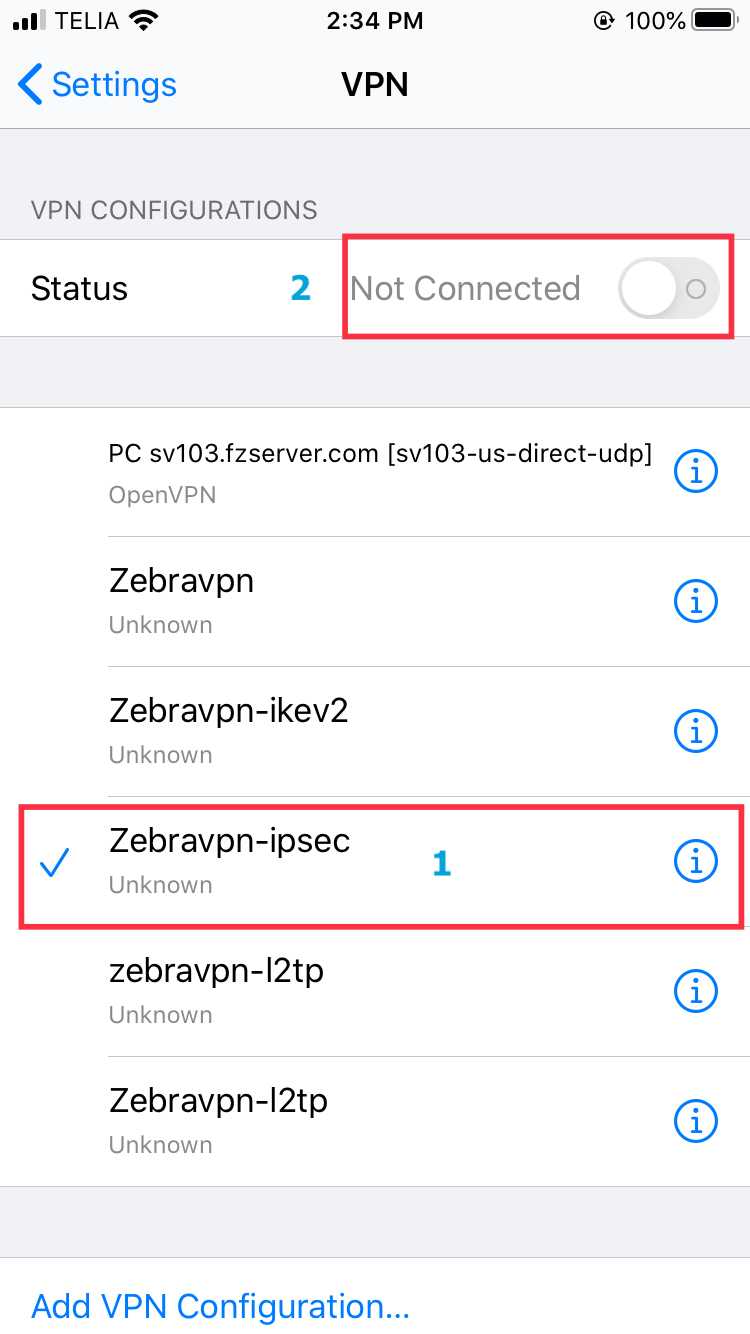
Task: Tap Add VPN Configuration link
Action: 221,1306
